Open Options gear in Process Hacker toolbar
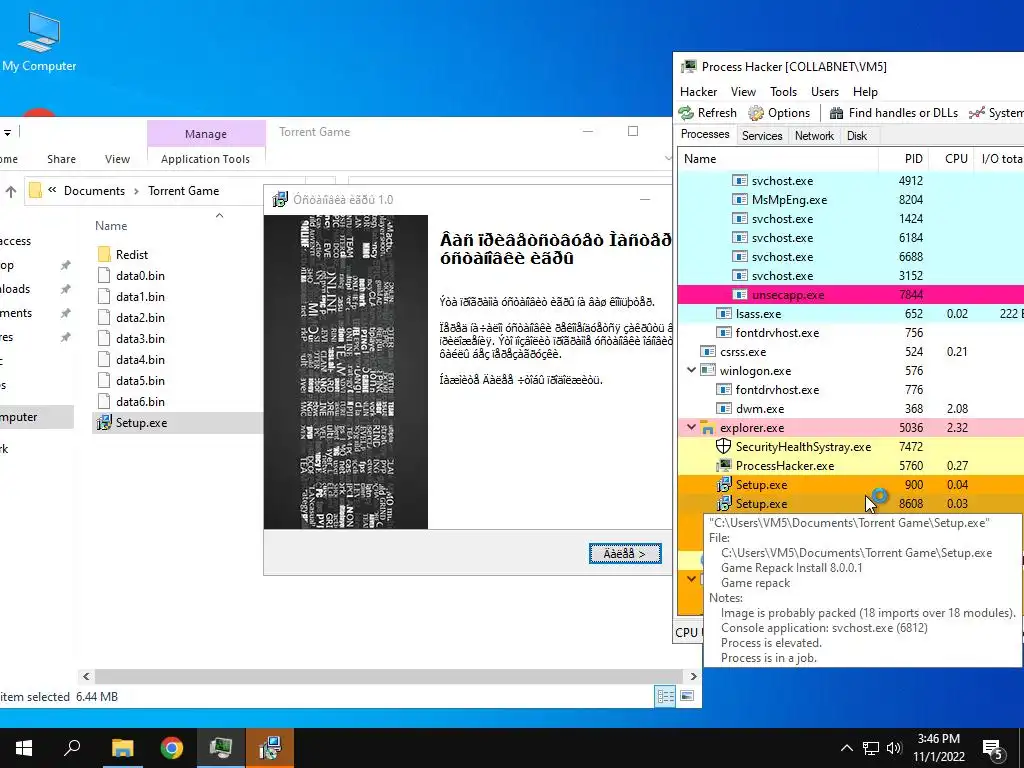 coord(756,113)
